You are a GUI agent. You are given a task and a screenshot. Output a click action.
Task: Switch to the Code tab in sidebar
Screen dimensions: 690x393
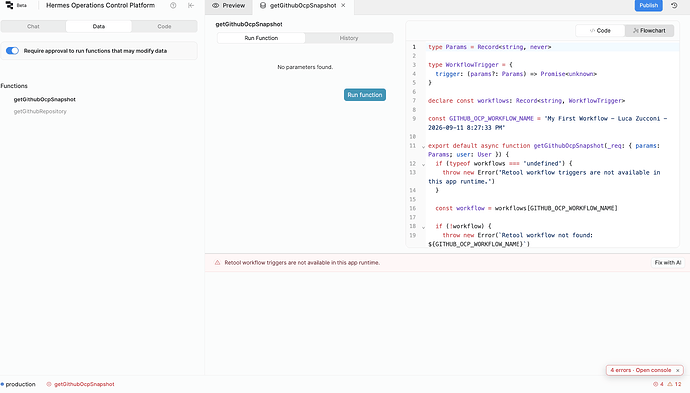164,26
